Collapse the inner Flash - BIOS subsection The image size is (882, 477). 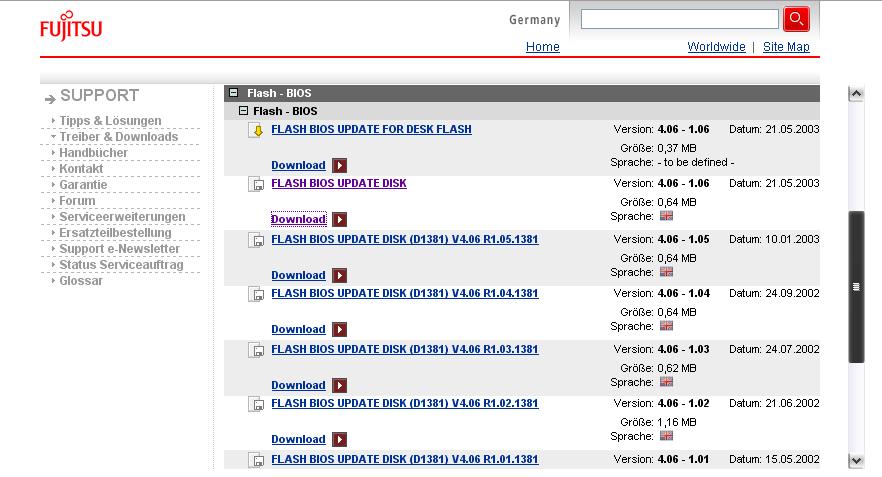[x=243, y=111]
